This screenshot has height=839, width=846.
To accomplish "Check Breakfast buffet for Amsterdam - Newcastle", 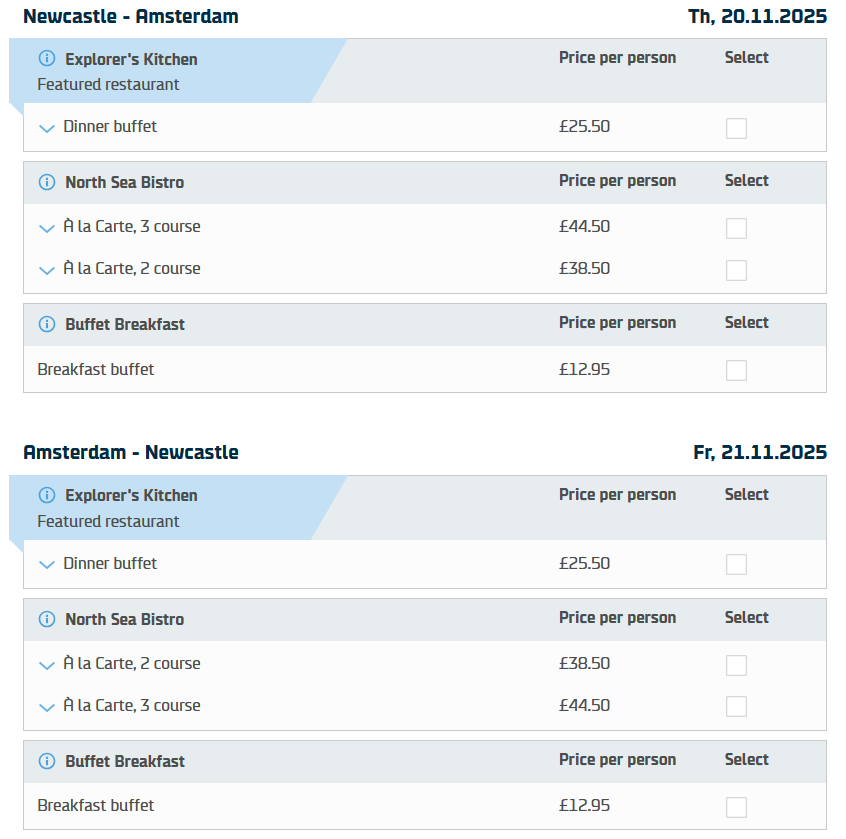I will tap(736, 807).
